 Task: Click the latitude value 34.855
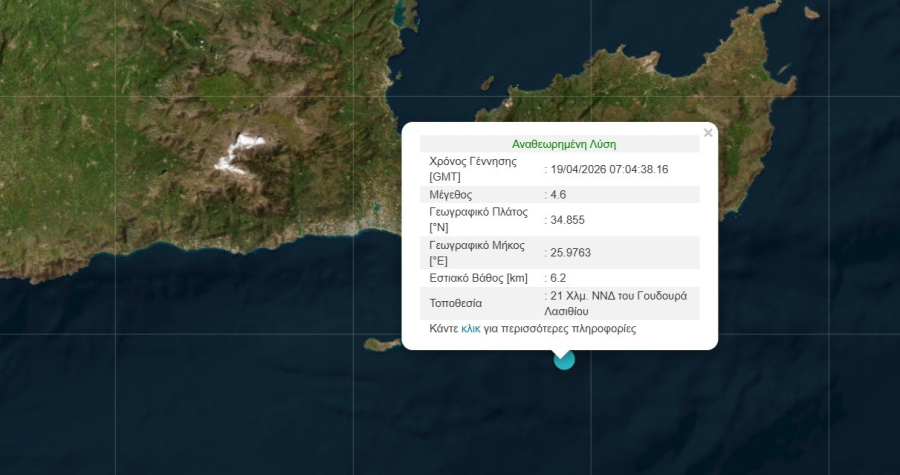pyautogui.click(x=567, y=219)
